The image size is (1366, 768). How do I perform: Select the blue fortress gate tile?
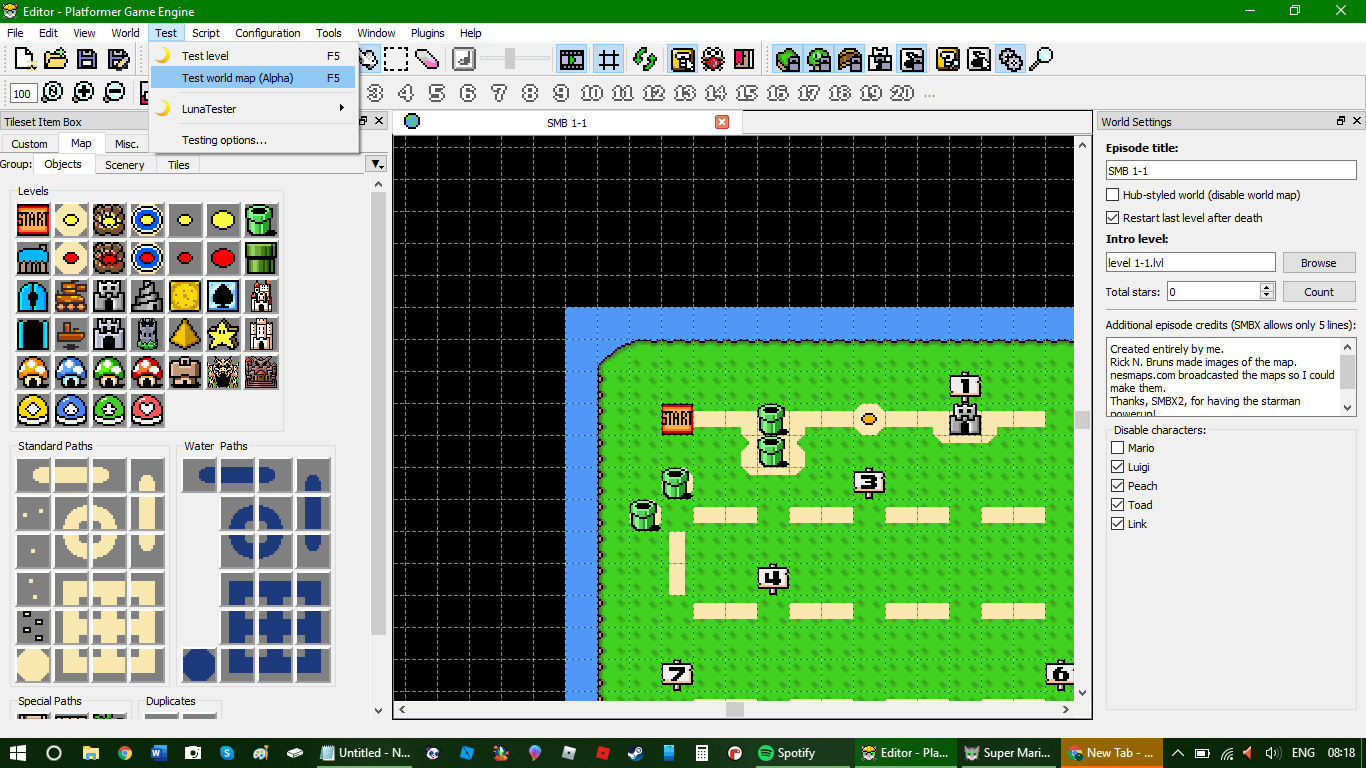tap(33, 296)
